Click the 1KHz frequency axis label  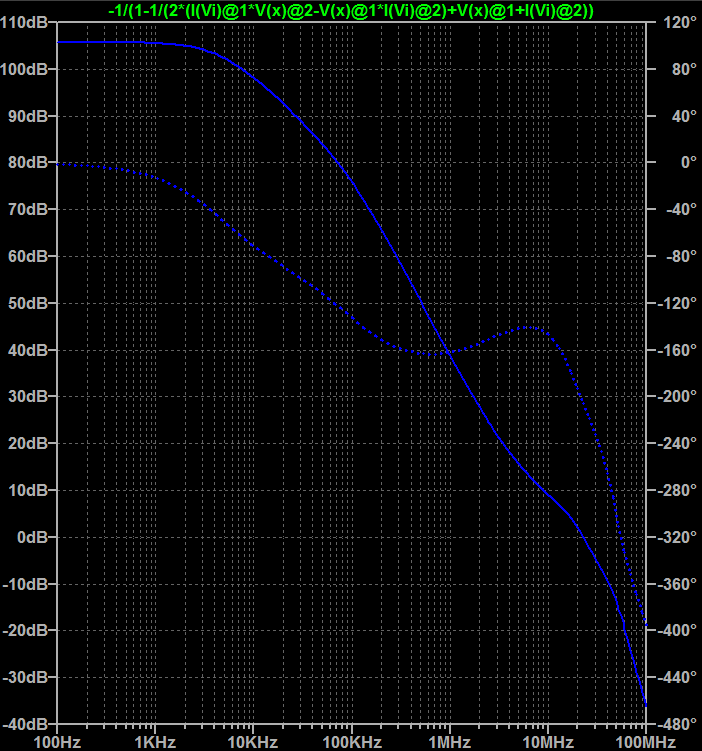click(155, 742)
